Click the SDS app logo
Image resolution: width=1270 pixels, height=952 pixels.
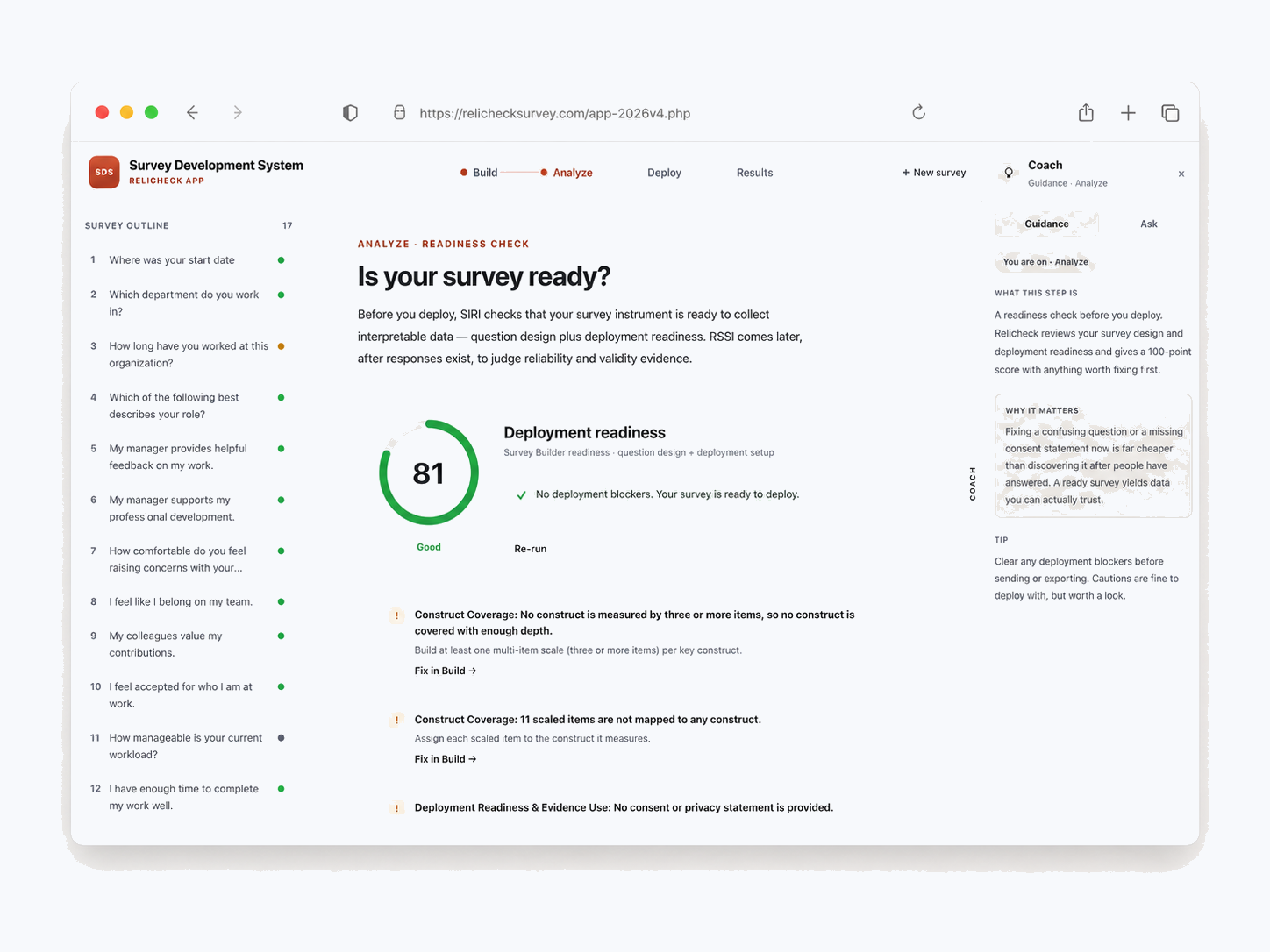pyautogui.click(x=104, y=172)
